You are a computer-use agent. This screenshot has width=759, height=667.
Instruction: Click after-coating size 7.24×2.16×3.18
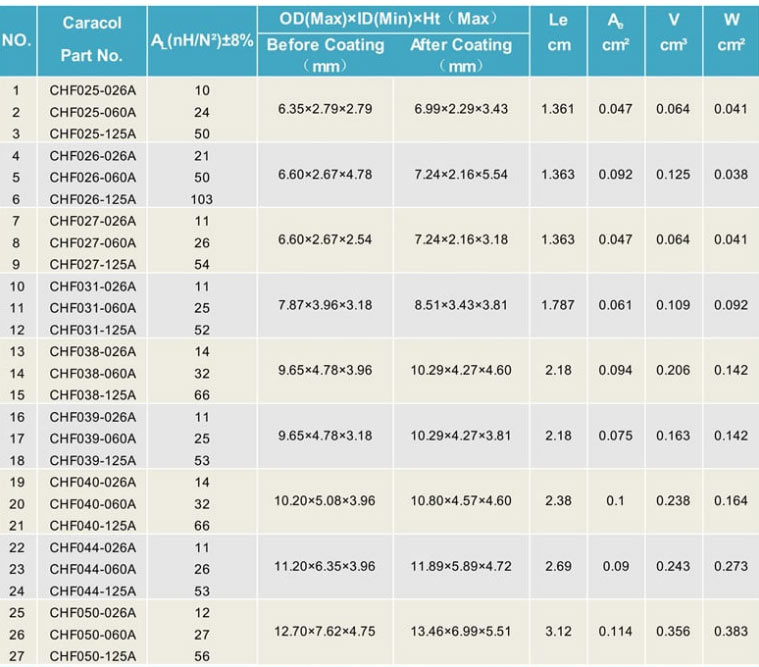461,240
